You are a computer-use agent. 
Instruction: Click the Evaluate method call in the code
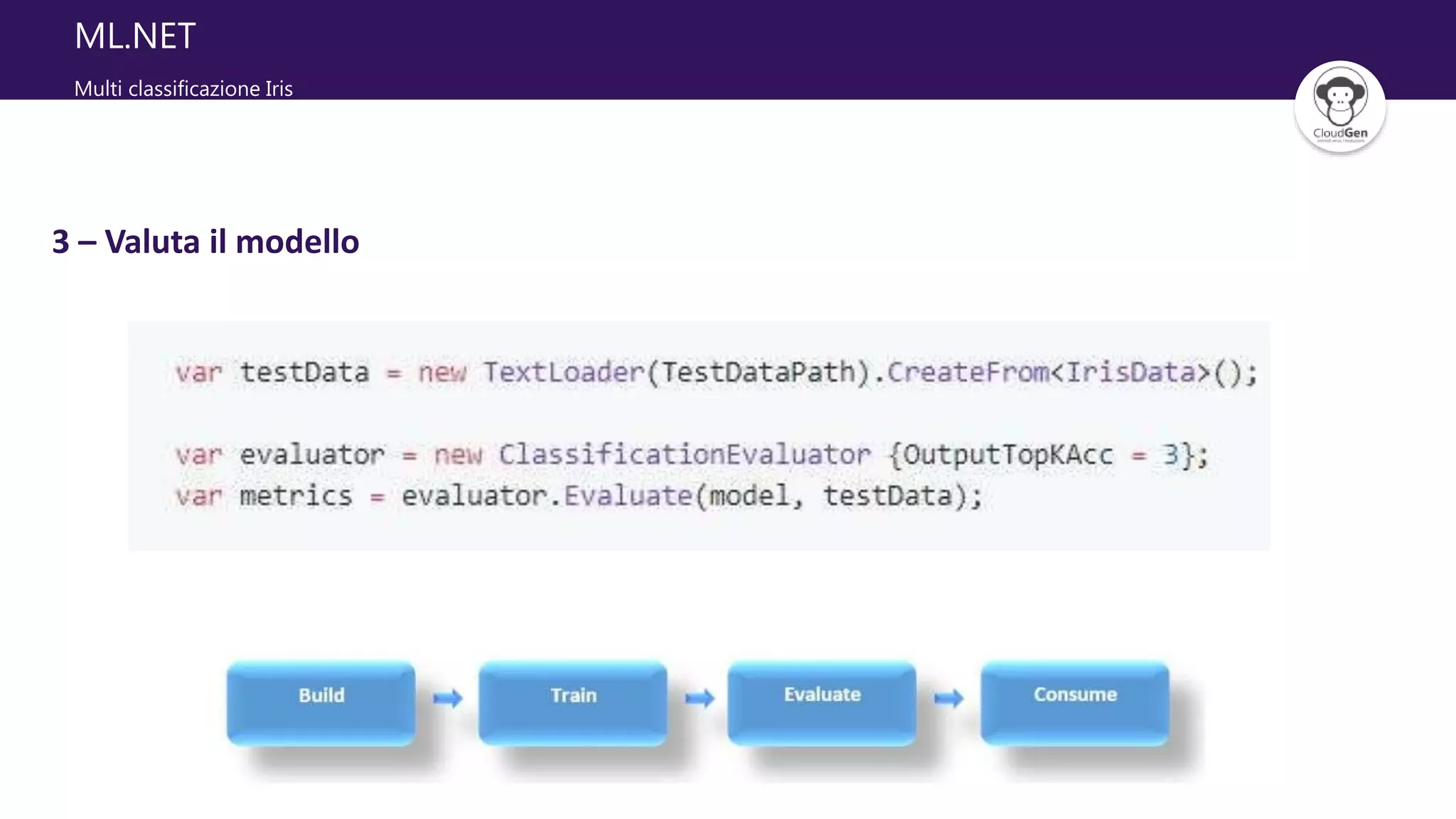(628, 496)
